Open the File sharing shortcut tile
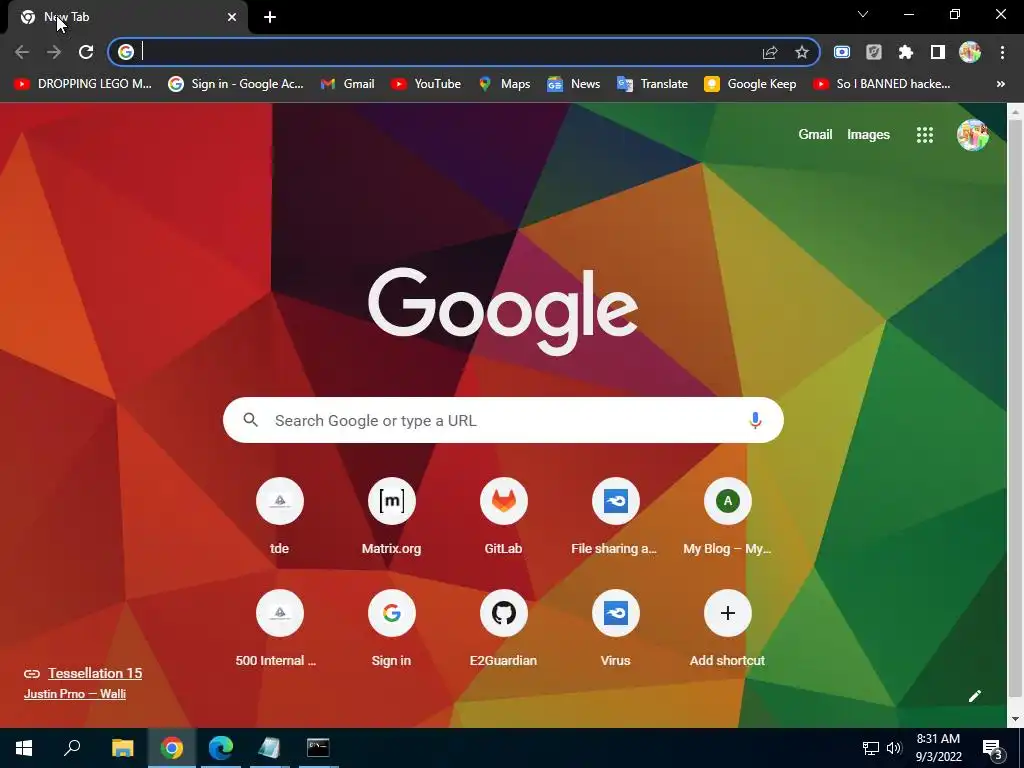 [x=615, y=517]
